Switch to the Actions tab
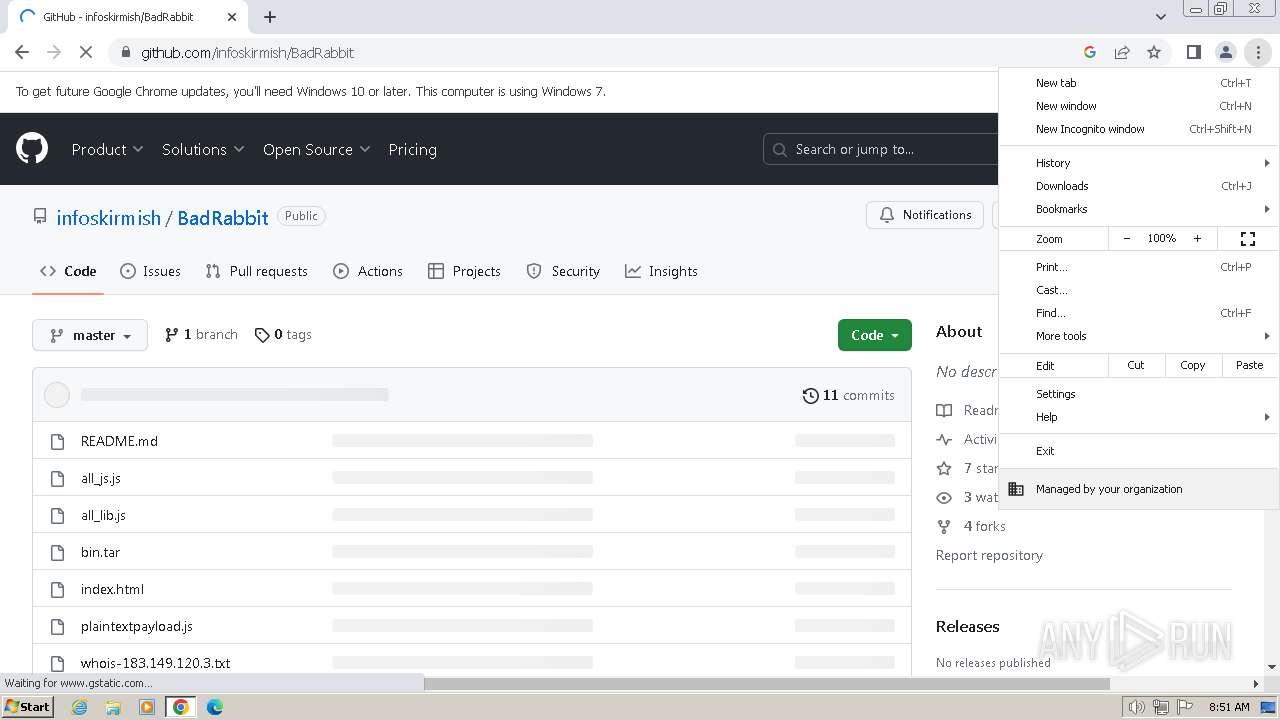The height and width of the screenshot is (720, 1280). click(368, 271)
